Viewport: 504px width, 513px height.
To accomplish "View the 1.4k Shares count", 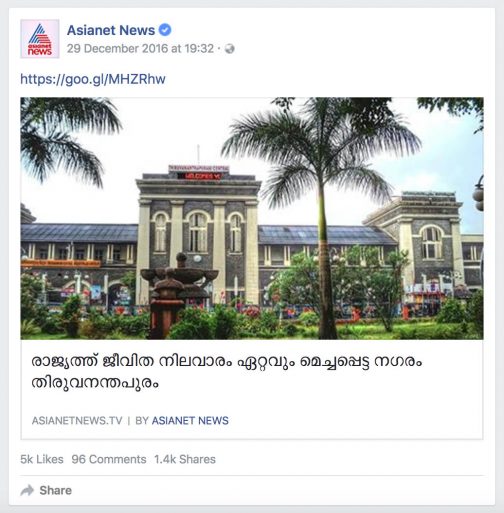I will click(185, 459).
